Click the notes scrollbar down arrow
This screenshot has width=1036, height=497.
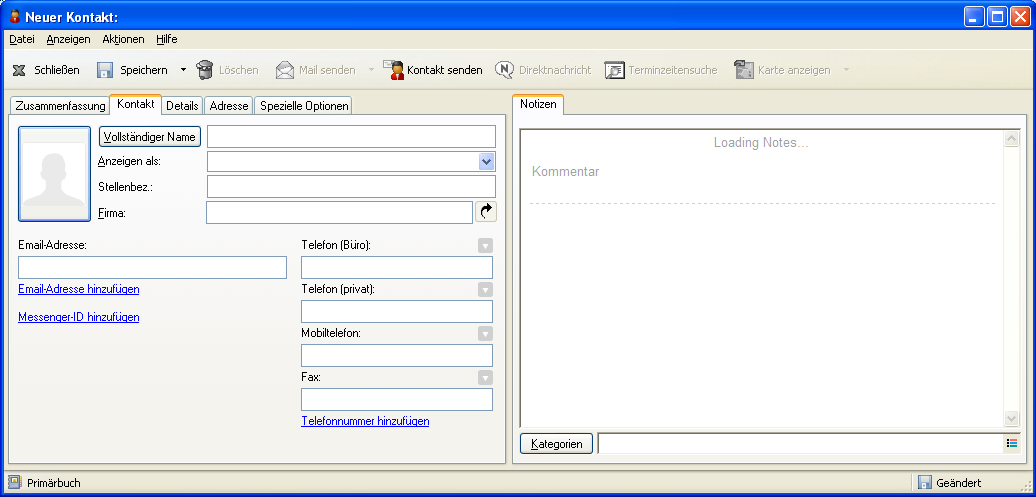coord(1012,418)
